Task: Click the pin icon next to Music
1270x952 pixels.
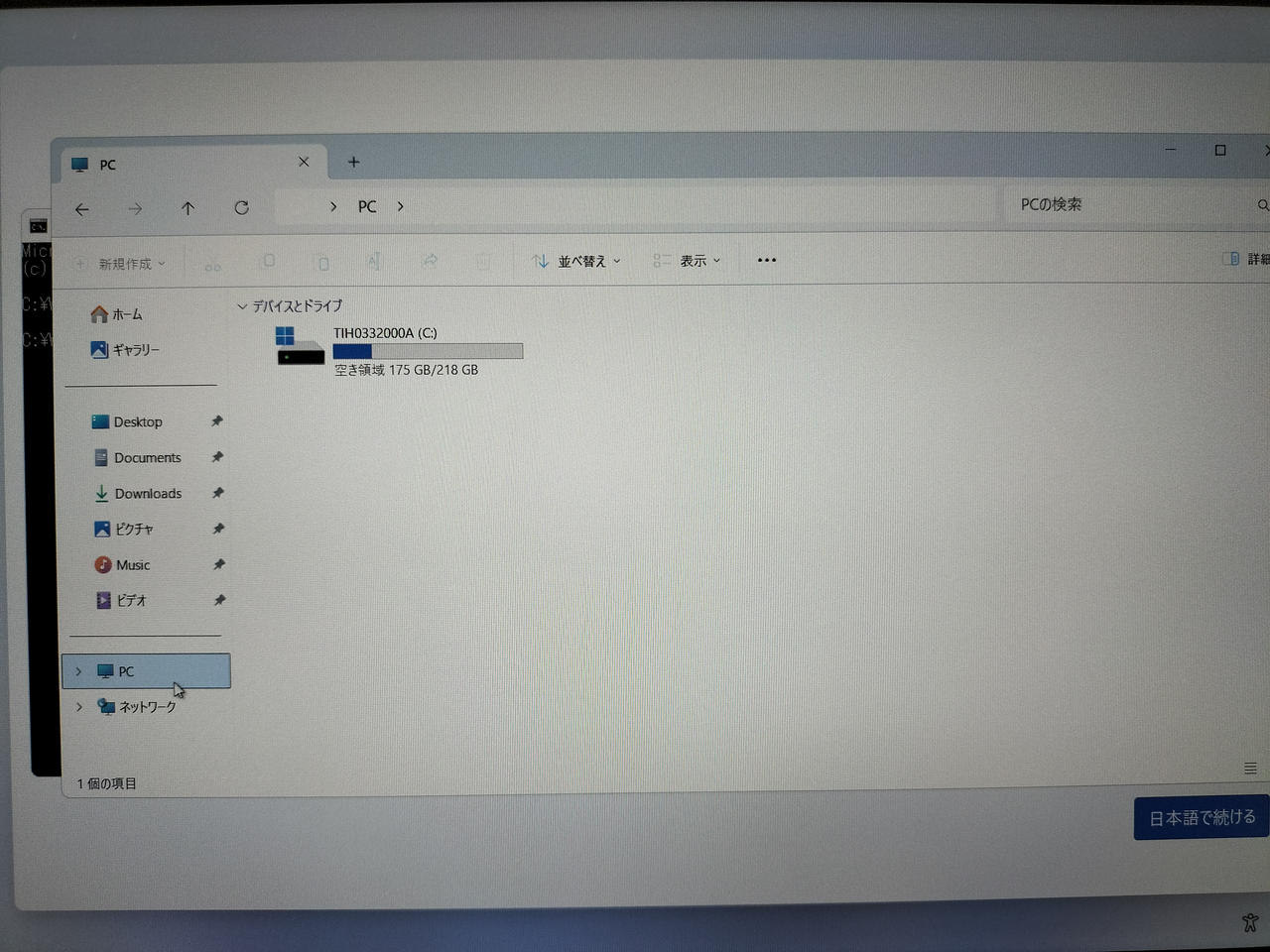Action: tap(219, 564)
